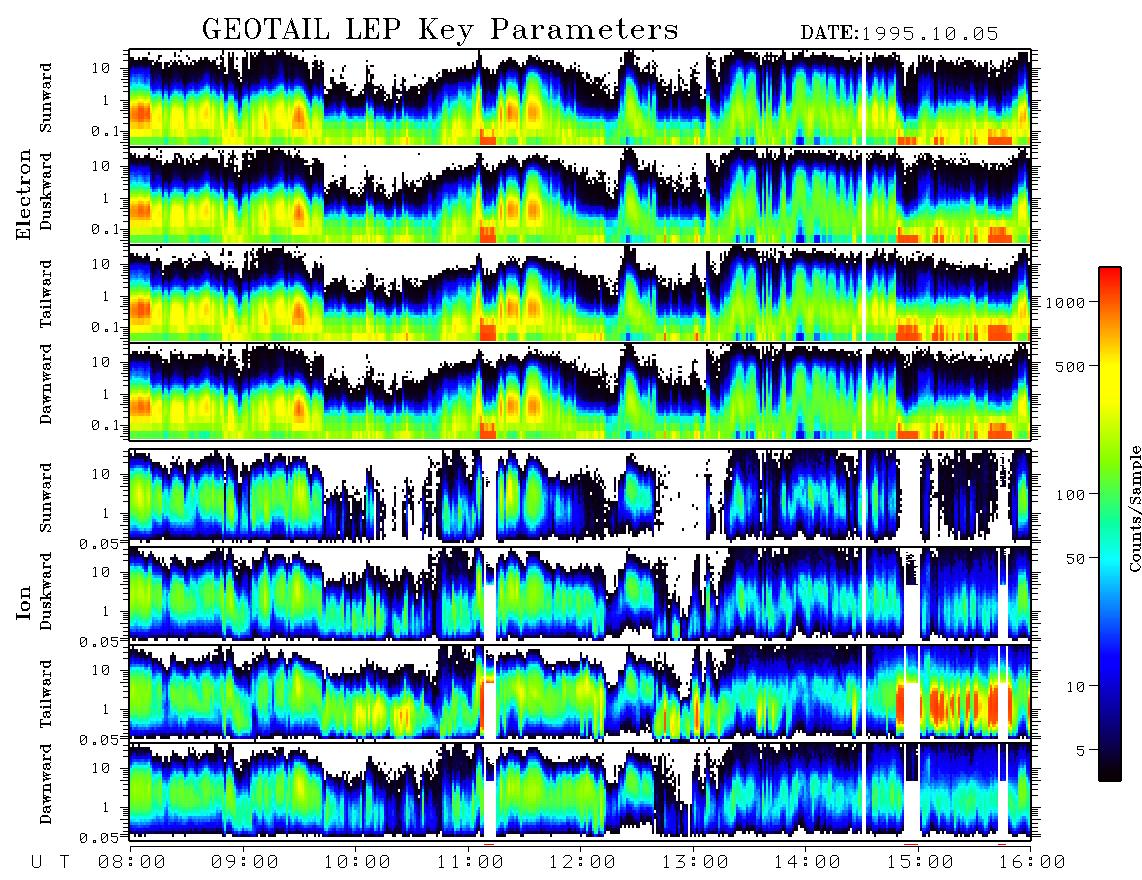Click inside the Electron Tailward spectrogram panel
This screenshot has height=880, width=1142.
[x=580, y=293]
